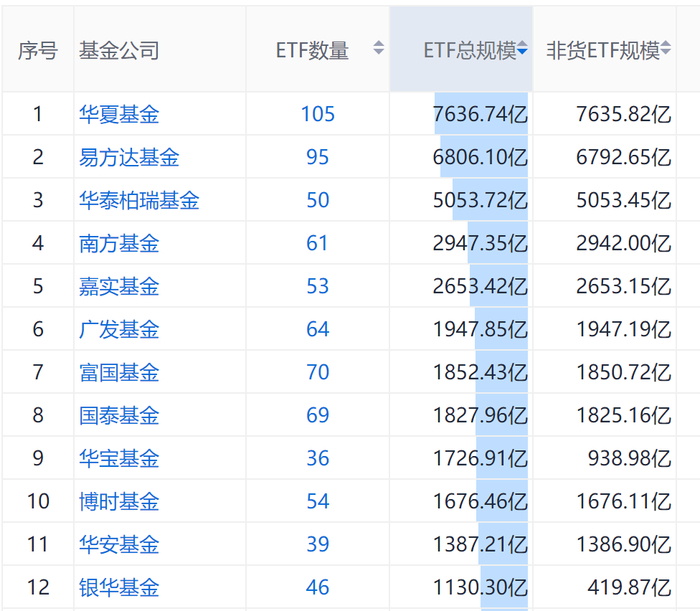Open 华夏基金 company link

(x=119, y=114)
